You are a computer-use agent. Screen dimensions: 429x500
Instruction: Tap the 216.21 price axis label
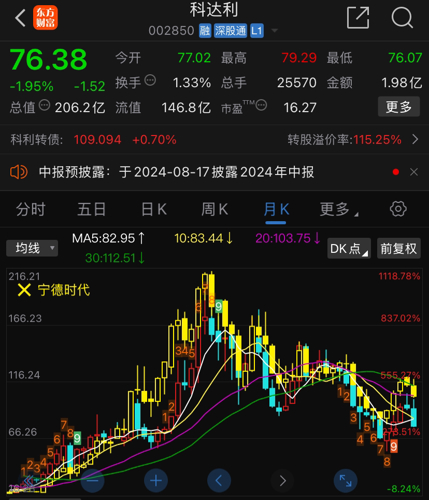(24, 276)
